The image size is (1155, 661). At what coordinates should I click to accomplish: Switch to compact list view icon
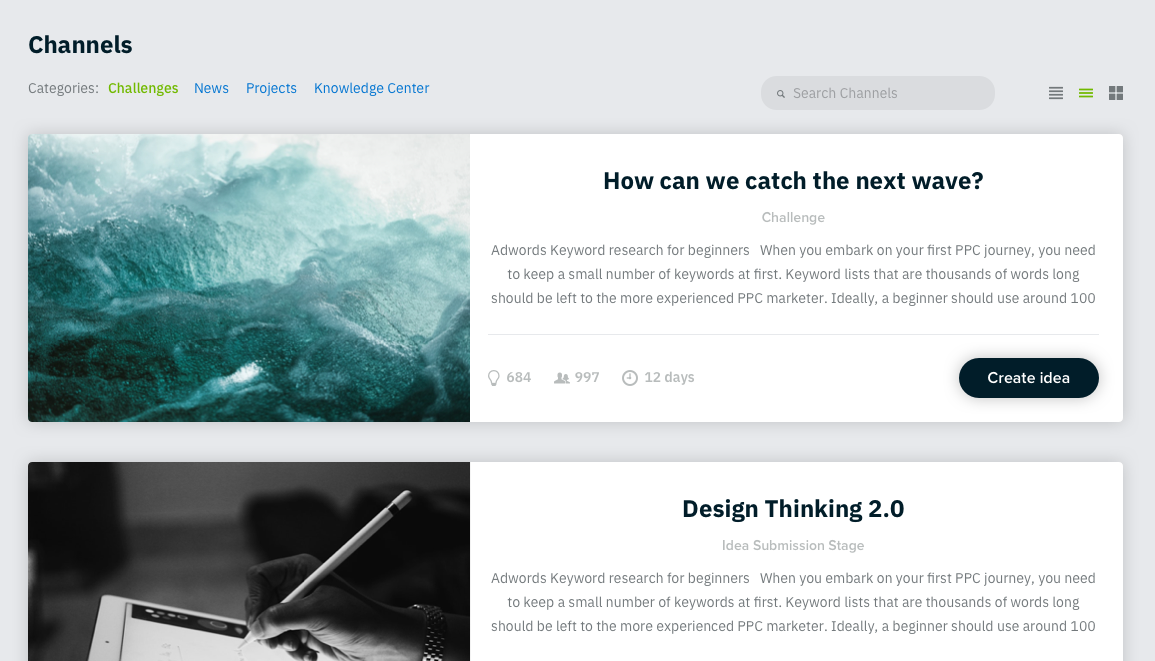[1056, 93]
